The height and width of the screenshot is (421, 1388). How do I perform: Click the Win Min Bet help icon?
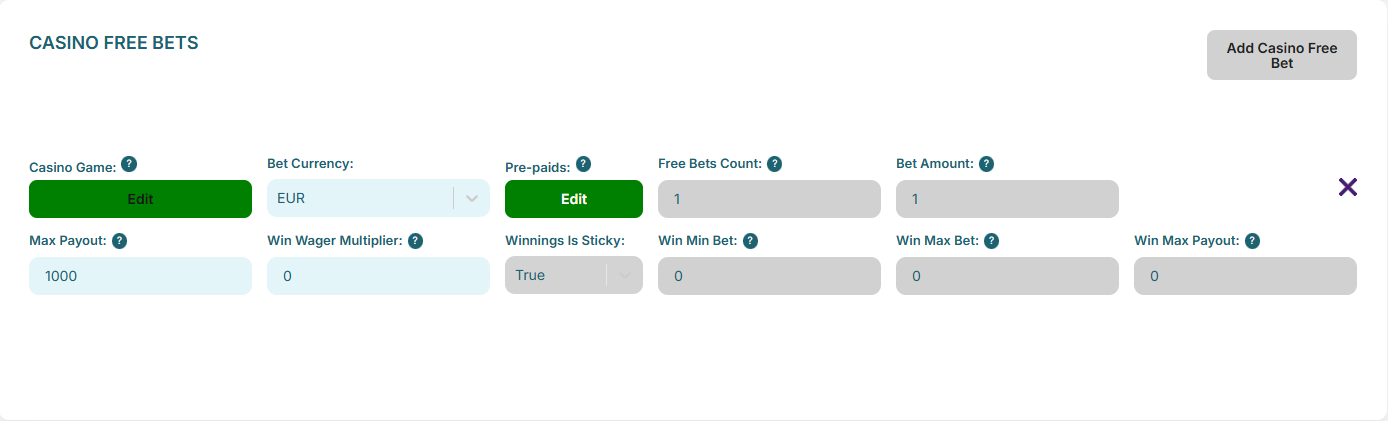pyautogui.click(x=750, y=241)
